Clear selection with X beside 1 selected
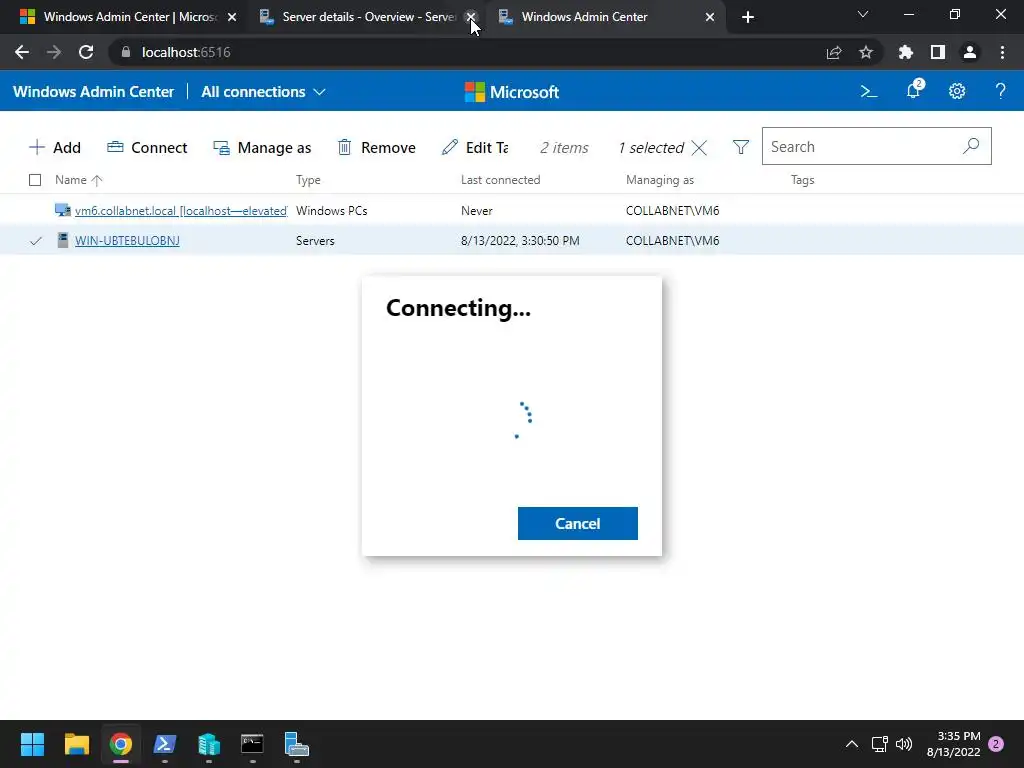The height and width of the screenshot is (768, 1024). 699,148
